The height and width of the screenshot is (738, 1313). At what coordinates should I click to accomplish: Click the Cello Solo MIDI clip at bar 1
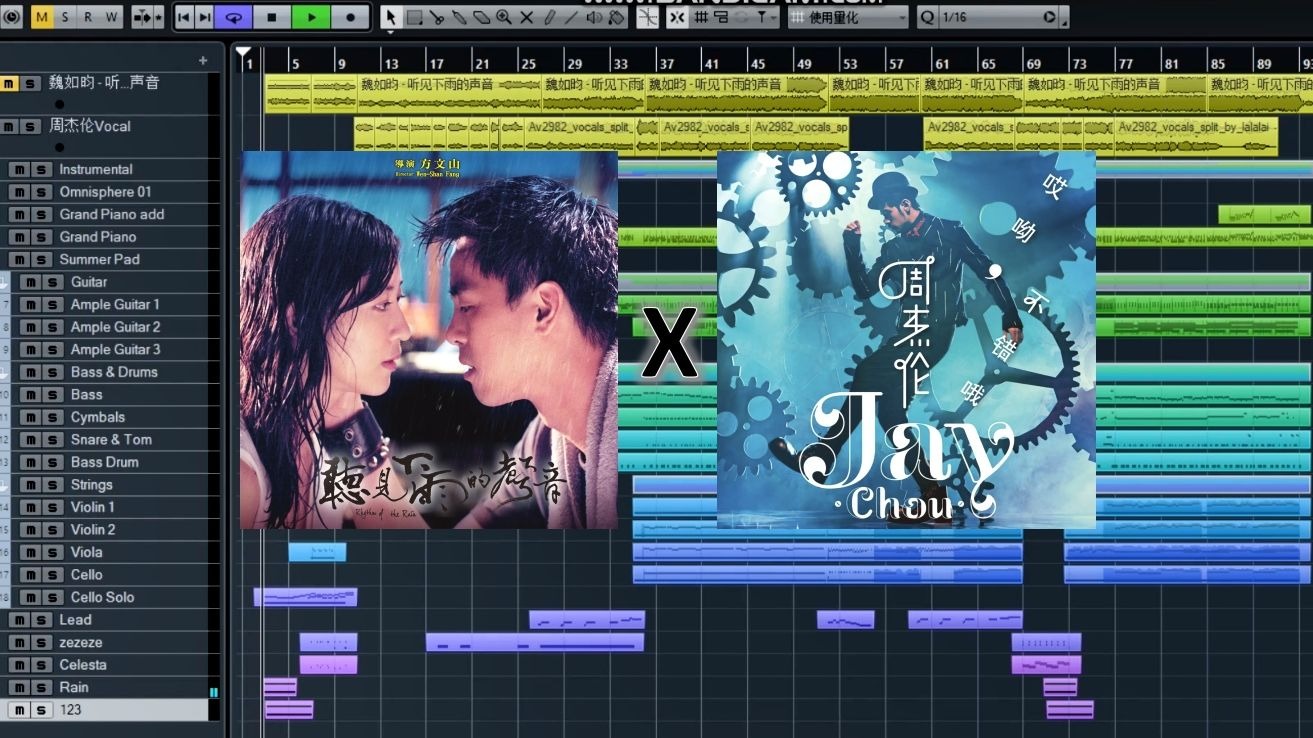(305, 597)
